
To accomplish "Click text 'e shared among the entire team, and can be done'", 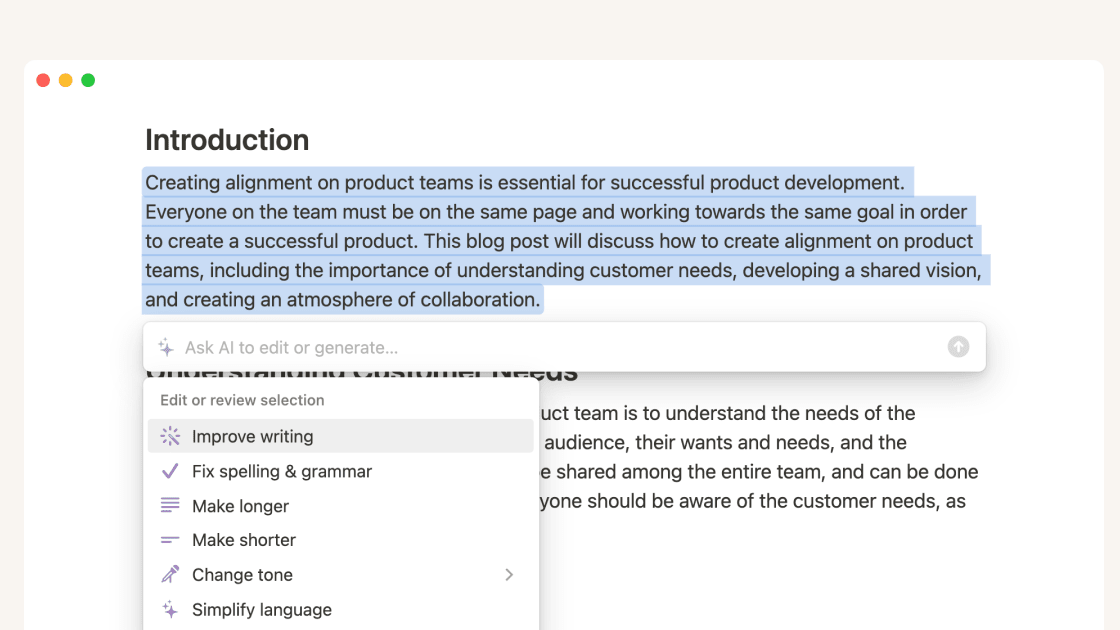I will (x=759, y=471).
